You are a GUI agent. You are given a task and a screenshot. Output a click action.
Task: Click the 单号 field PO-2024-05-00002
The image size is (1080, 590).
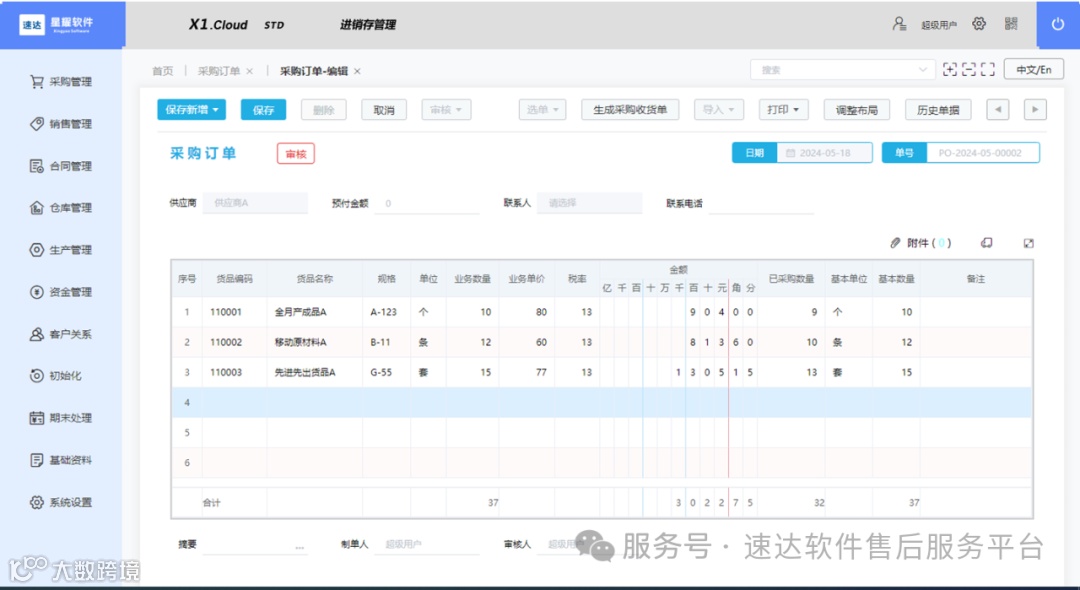click(983, 153)
